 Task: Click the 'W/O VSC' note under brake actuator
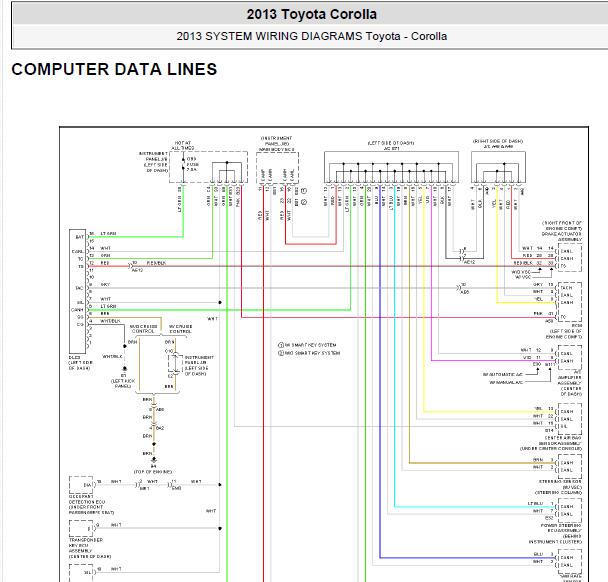(521, 272)
